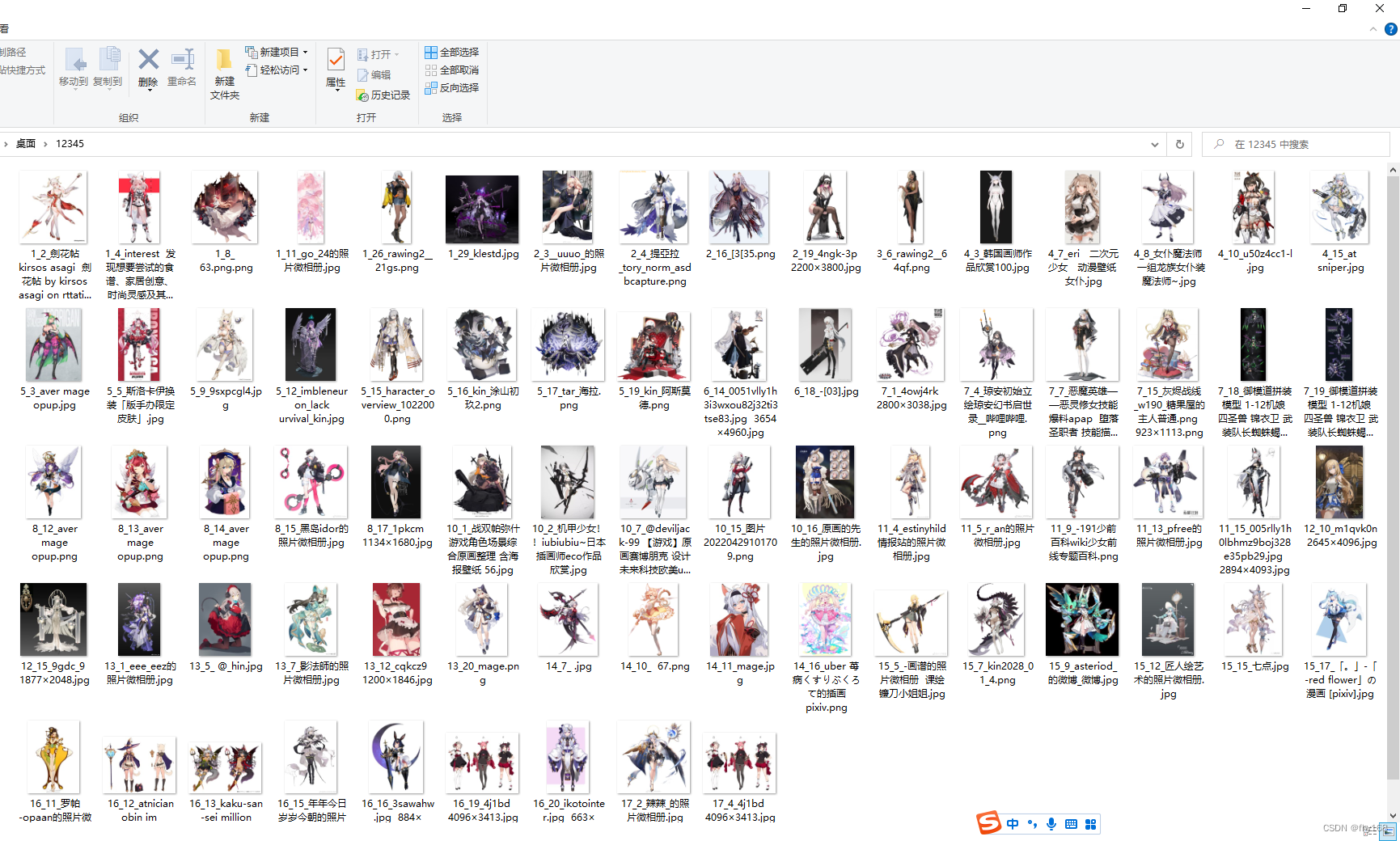The width and height of the screenshot is (1400, 841).
Task: Click file name 7_1_4owj4rk 2800×3038.jpg
Action: (911, 399)
